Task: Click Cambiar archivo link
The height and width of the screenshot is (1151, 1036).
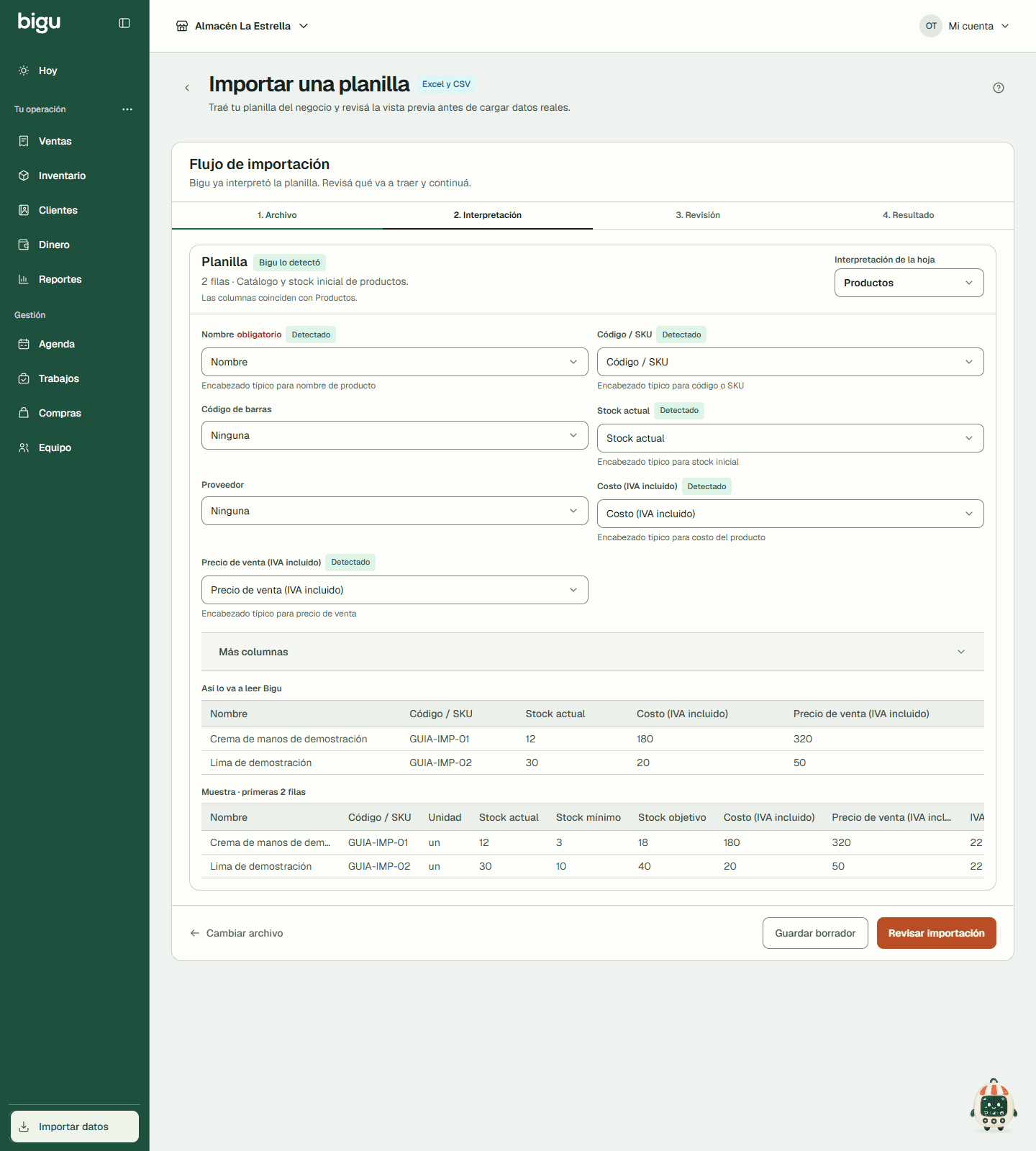Action: [237, 933]
